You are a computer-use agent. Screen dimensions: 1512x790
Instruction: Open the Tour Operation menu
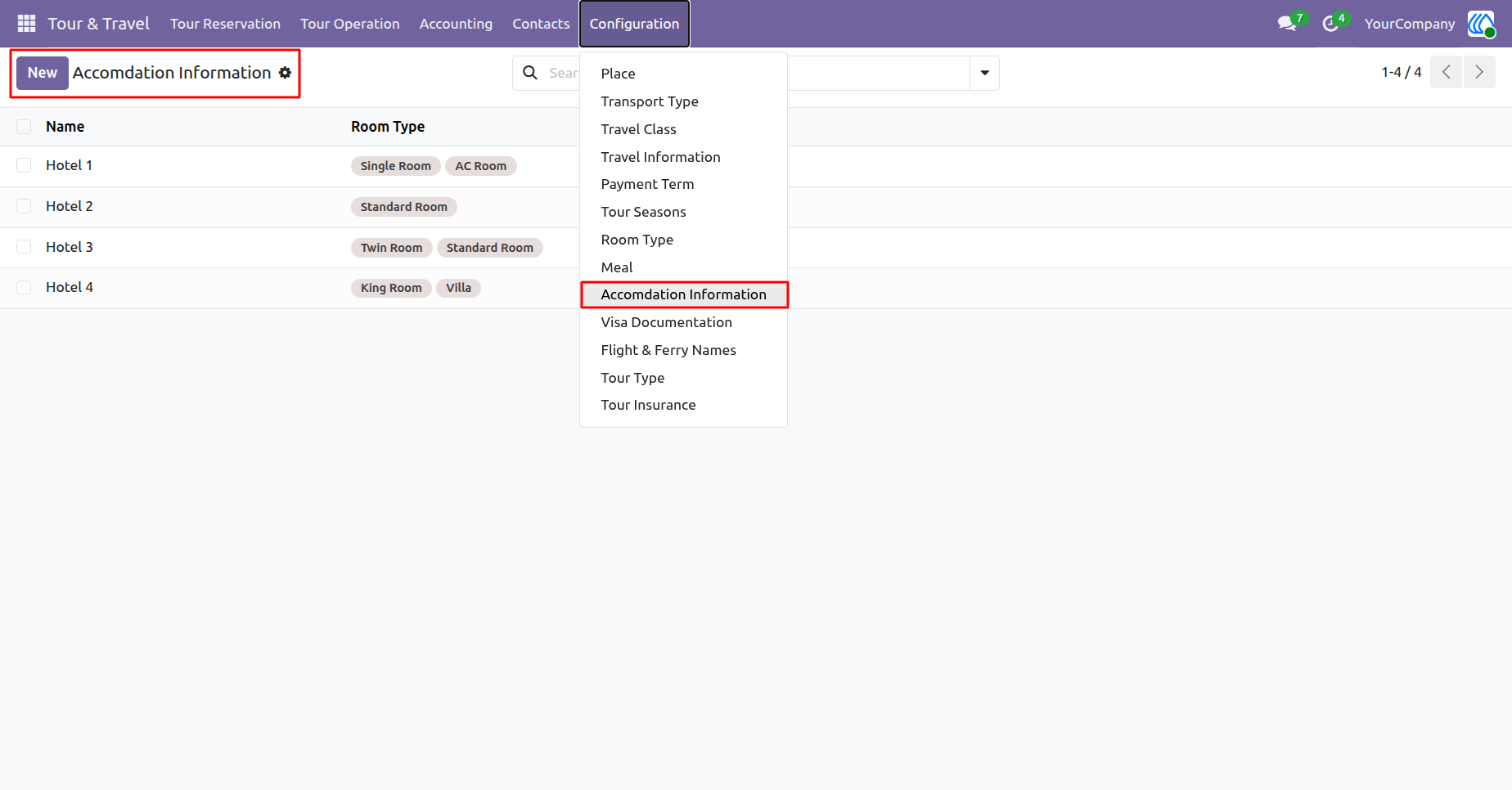tap(350, 24)
